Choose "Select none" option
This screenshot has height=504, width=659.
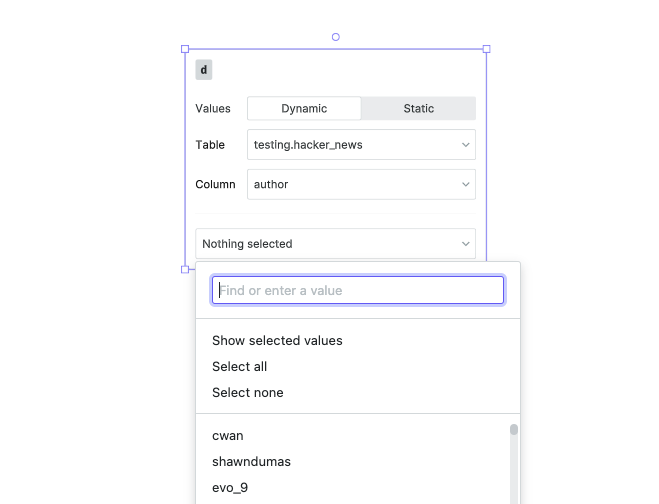[248, 393]
